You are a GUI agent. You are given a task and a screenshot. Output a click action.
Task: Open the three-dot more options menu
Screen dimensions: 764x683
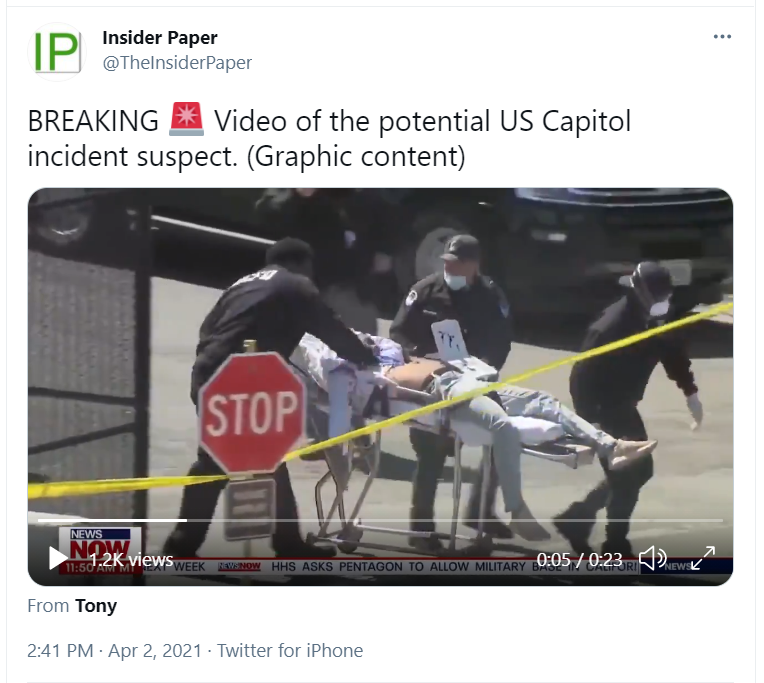point(722,37)
